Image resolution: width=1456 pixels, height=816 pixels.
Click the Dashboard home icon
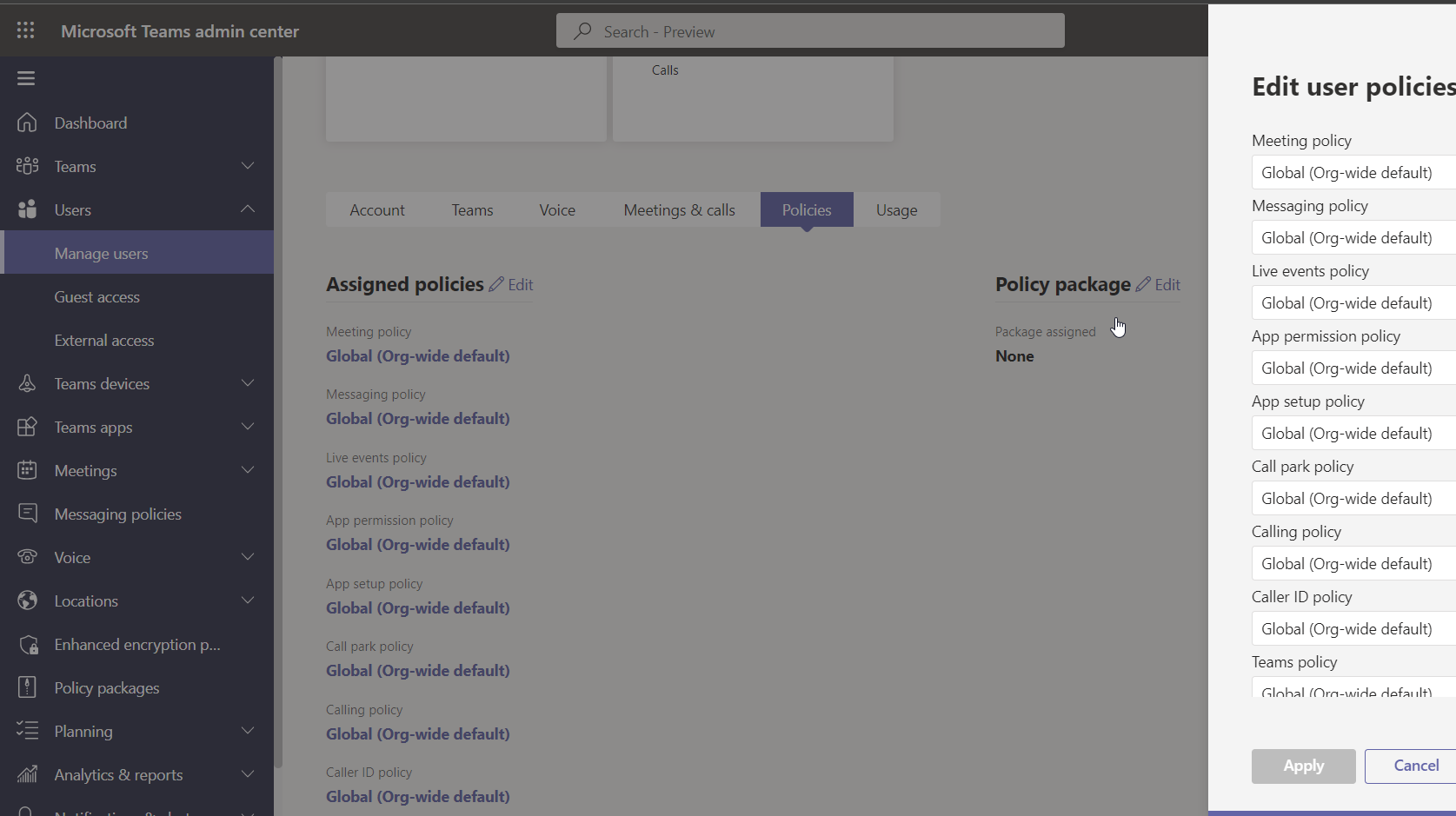tap(27, 123)
